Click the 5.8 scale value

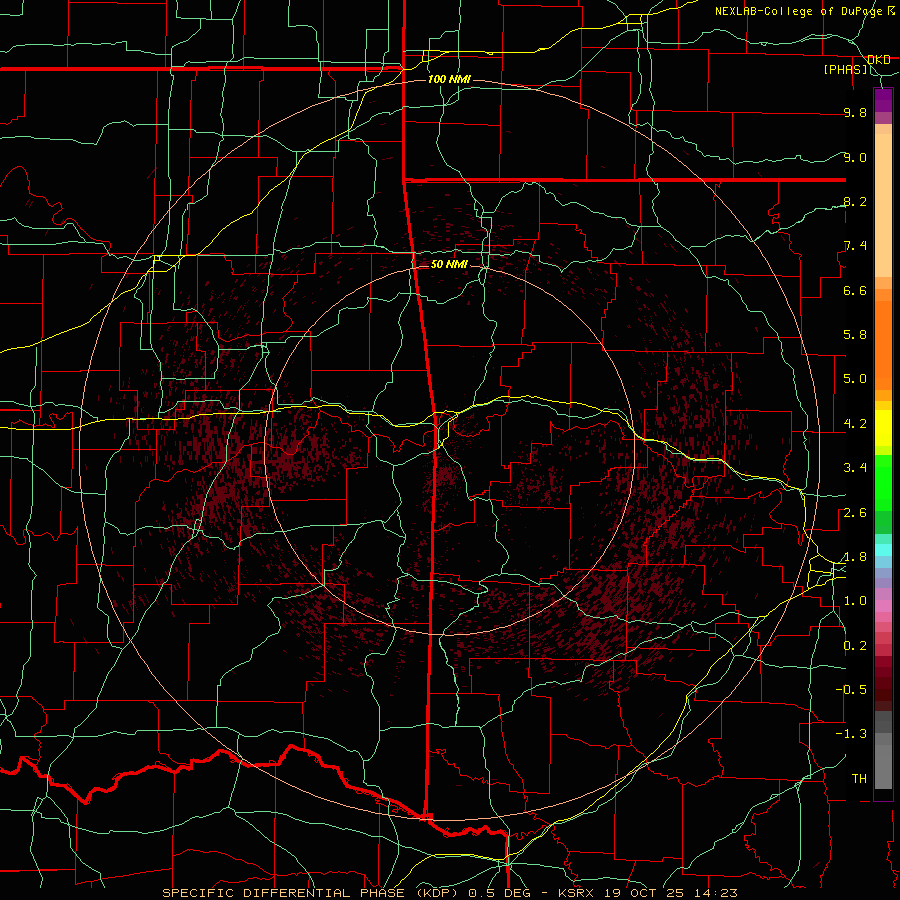click(x=855, y=335)
